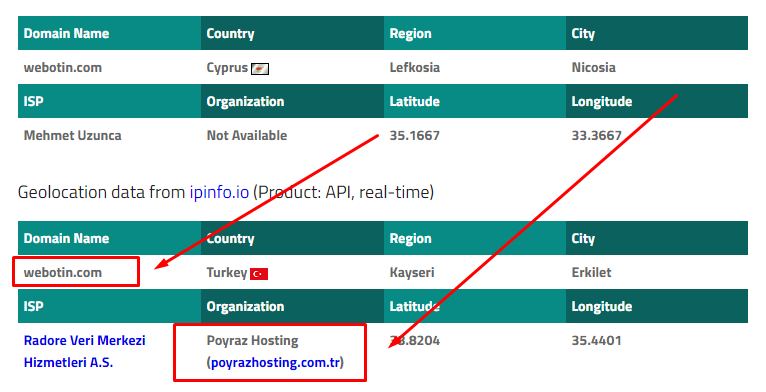Select longitude value 35.4401
This screenshot has height=392, width=766.
596,340
